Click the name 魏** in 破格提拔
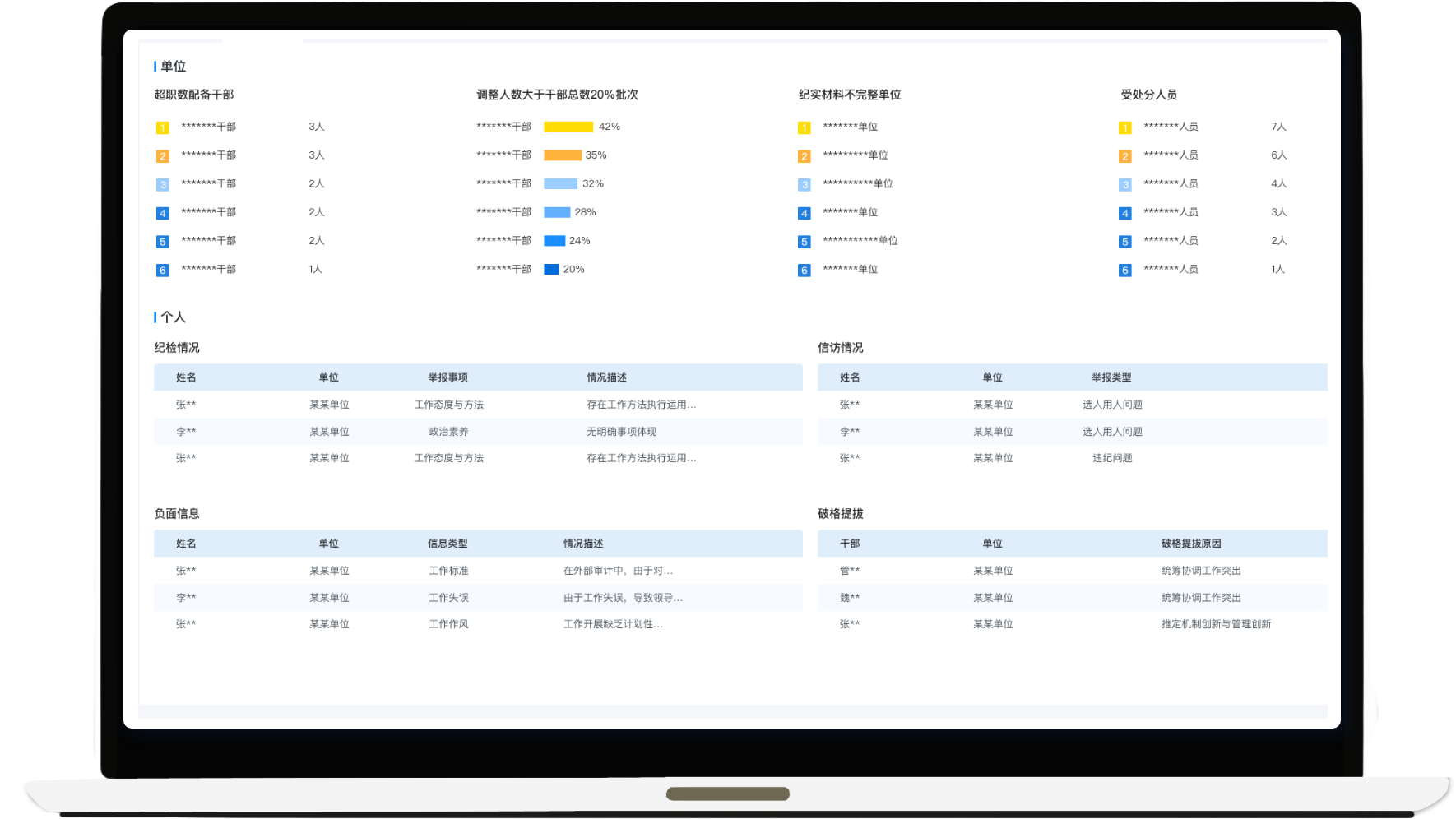This screenshot has height=819, width=1456. tap(850, 598)
